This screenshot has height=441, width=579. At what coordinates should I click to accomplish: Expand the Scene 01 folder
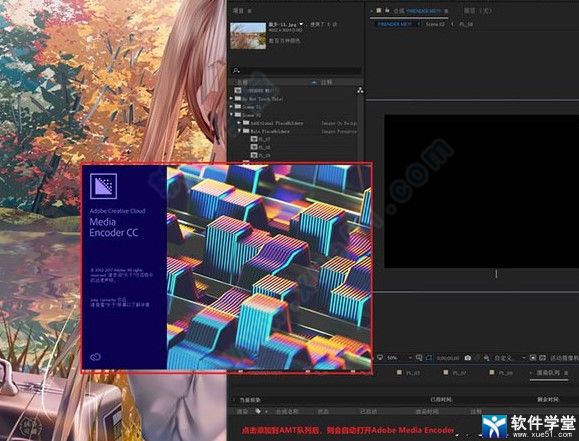point(232,107)
